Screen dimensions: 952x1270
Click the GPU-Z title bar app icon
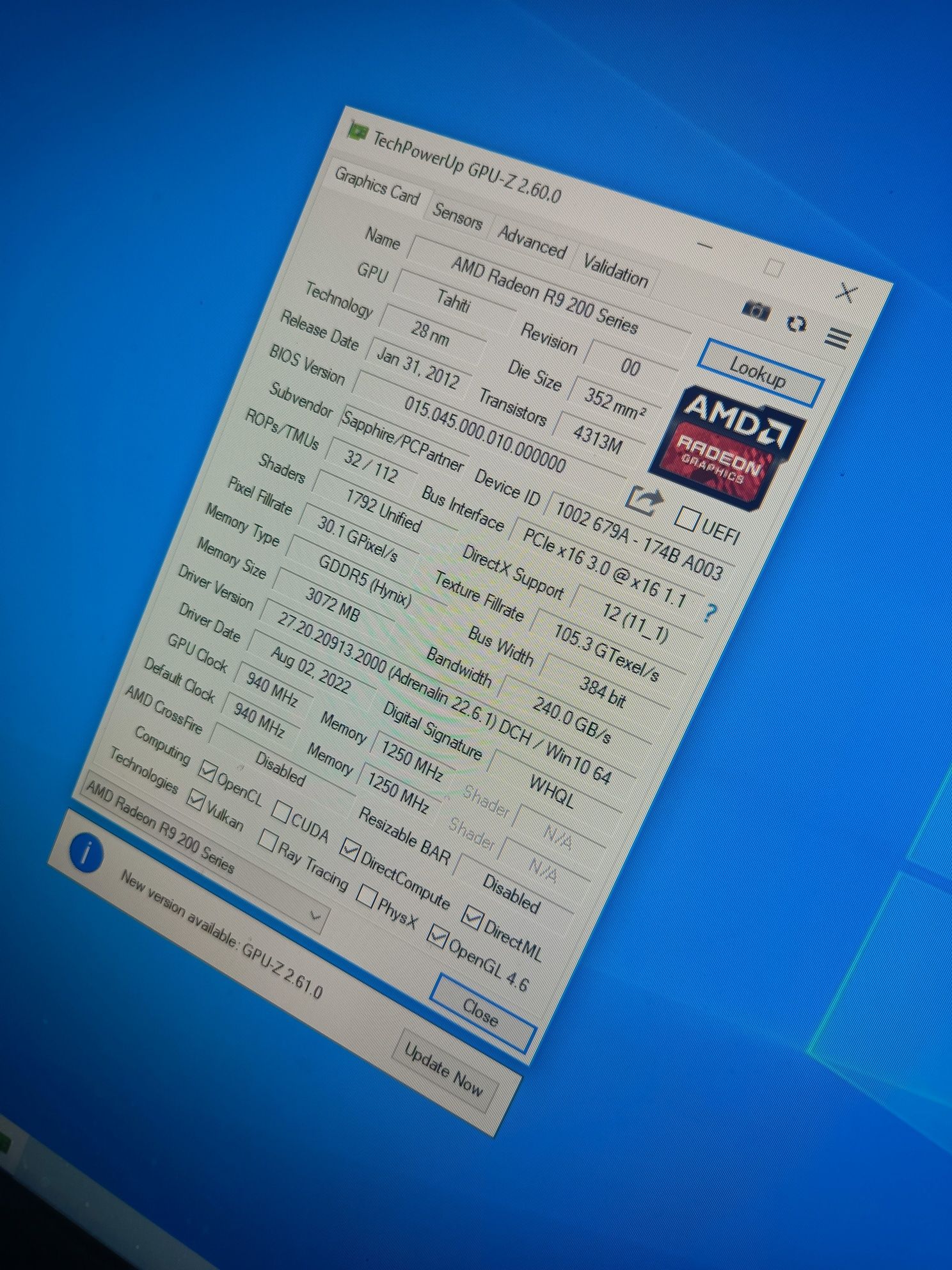358,131
